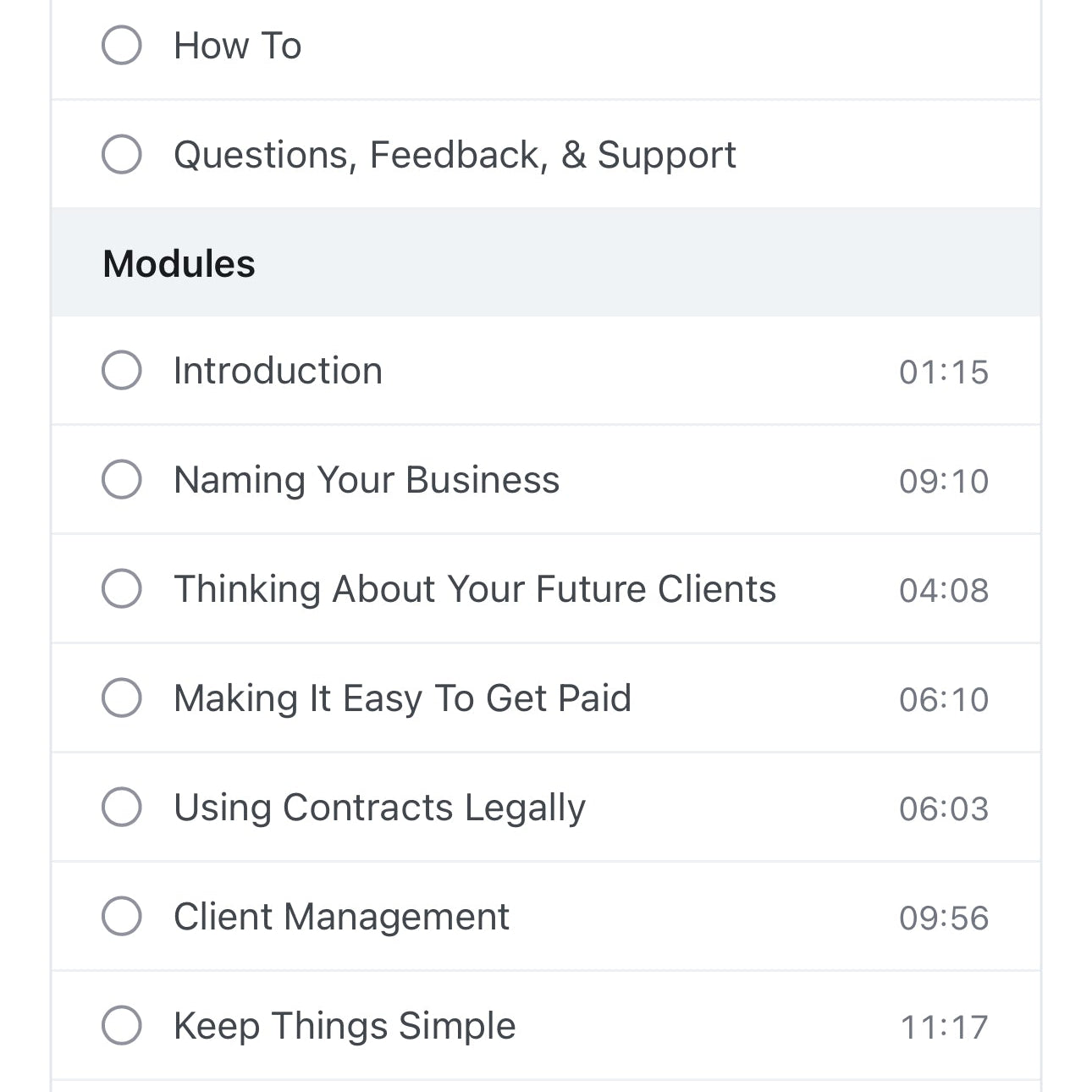Image resolution: width=1092 pixels, height=1092 pixels.
Task: Open the How To lesson
Action: (238, 45)
